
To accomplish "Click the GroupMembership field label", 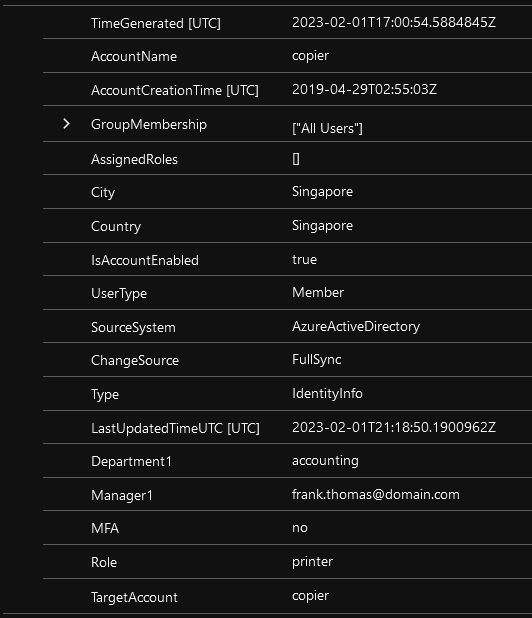I will [x=149, y=125].
